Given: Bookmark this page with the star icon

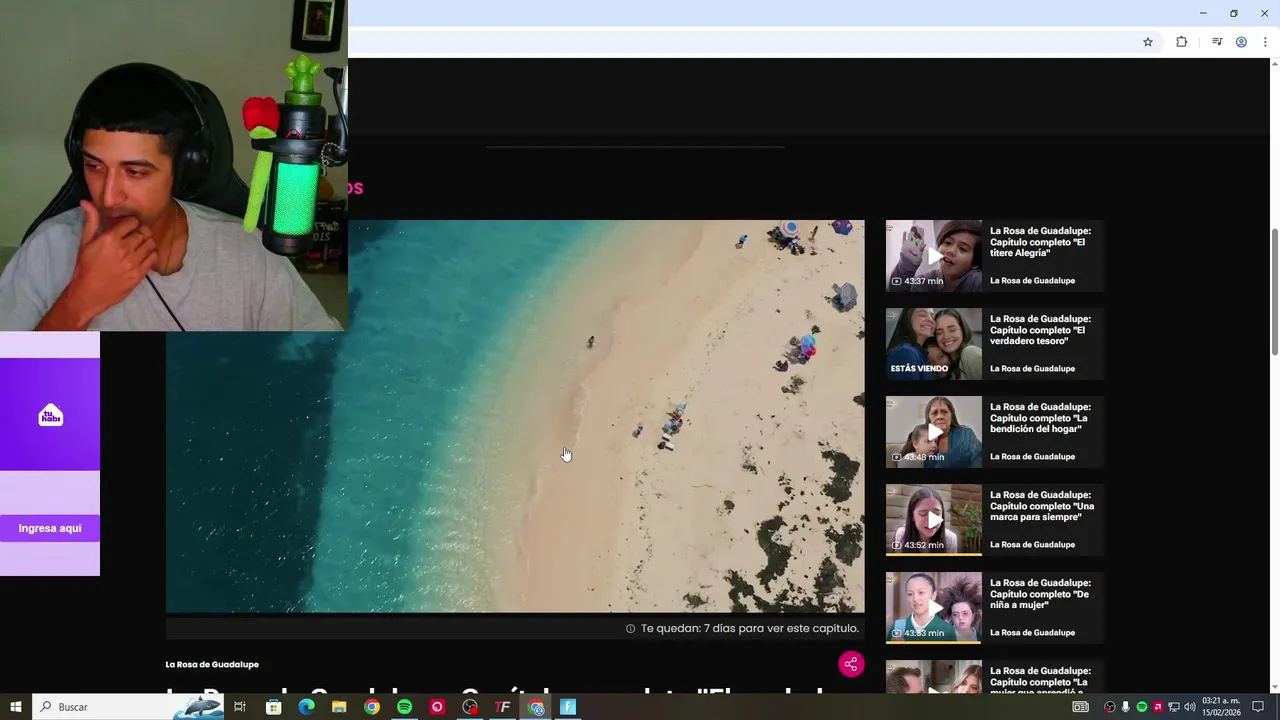Looking at the screenshot, I should [1148, 42].
